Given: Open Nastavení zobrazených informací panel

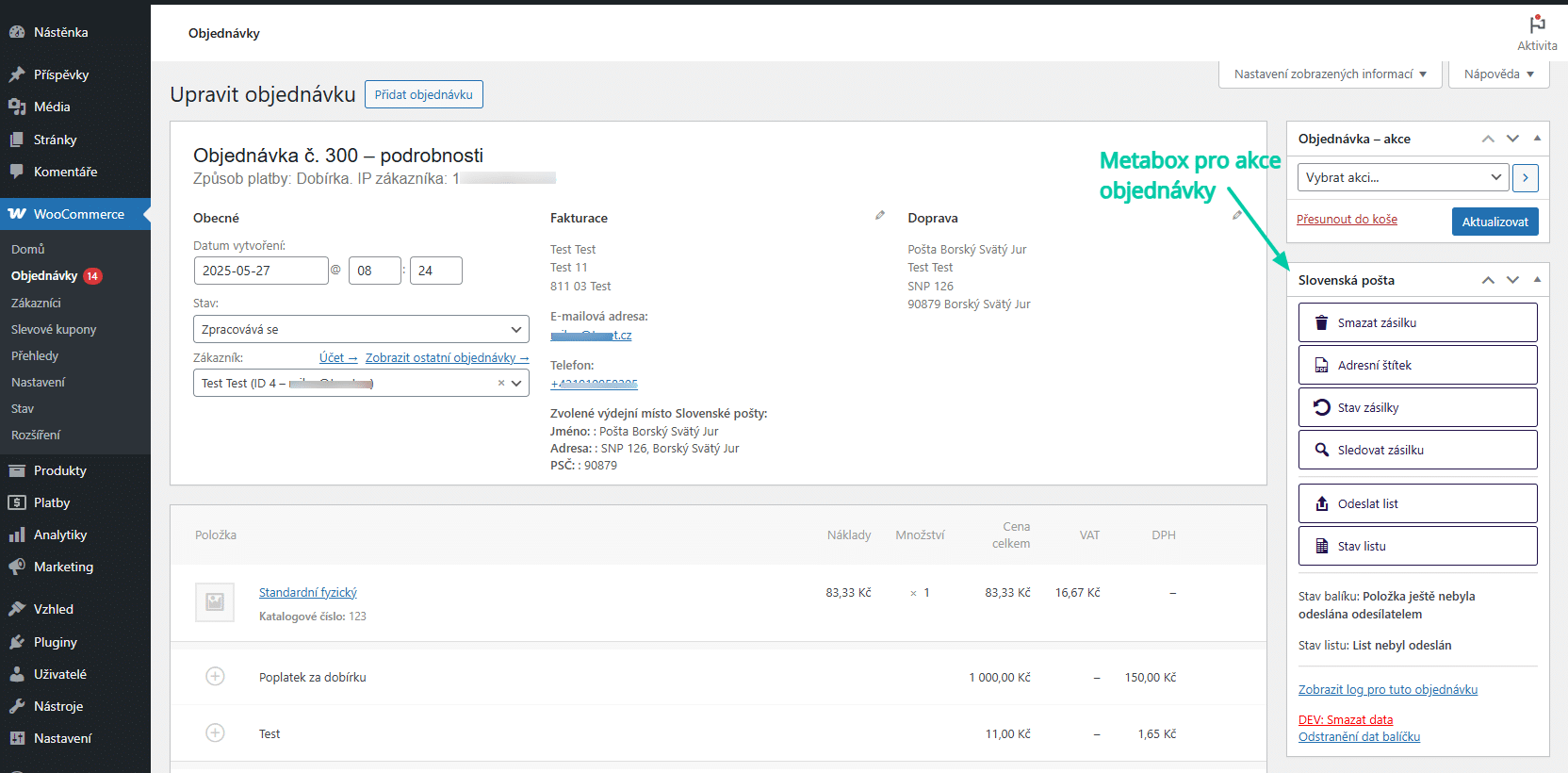Looking at the screenshot, I should (1331, 74).
